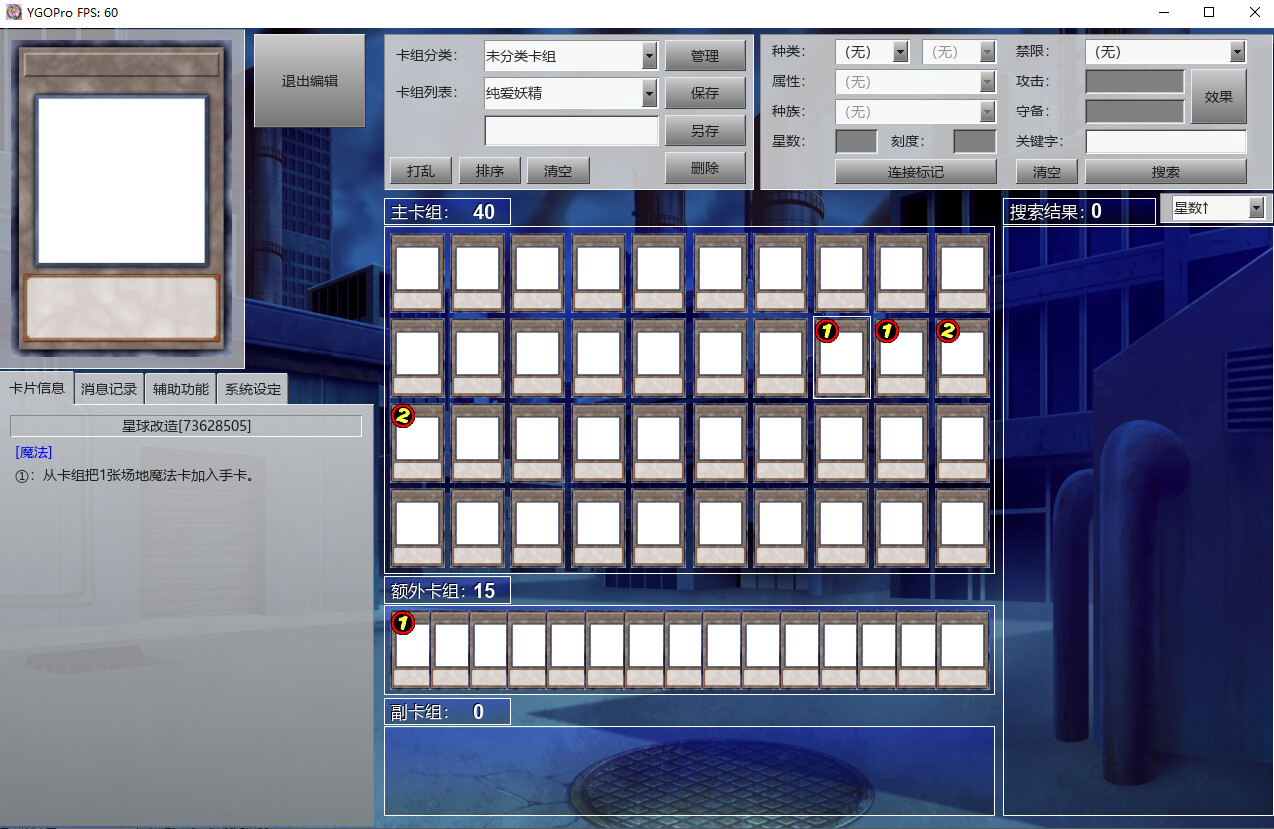This screenshot has width=1274, height=829.
Task: Sort the deck with 排序
Action: (x=489, y=171)
